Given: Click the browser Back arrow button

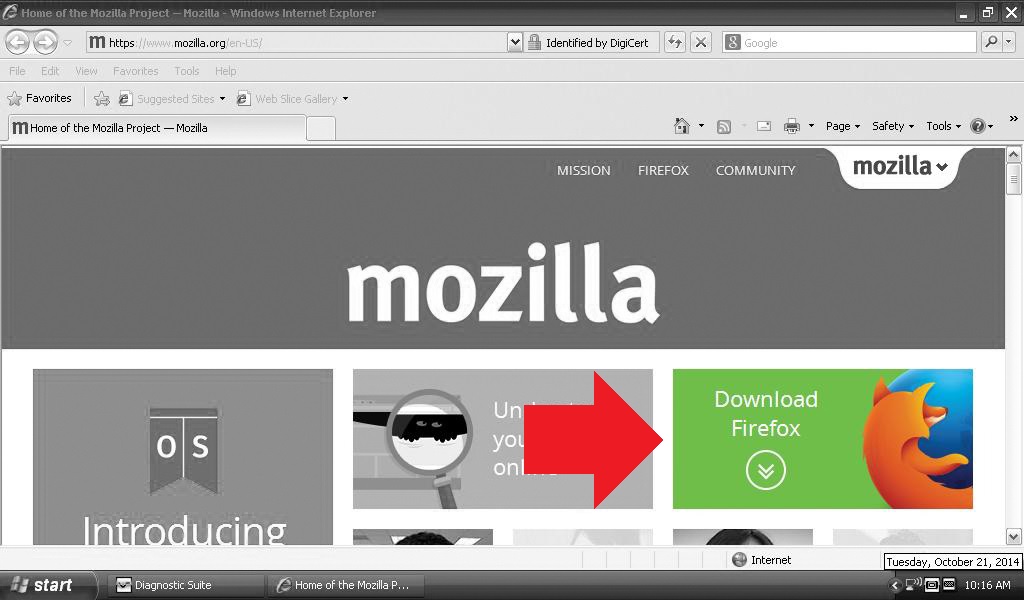Looking at the screenshot, I should 18,42.
